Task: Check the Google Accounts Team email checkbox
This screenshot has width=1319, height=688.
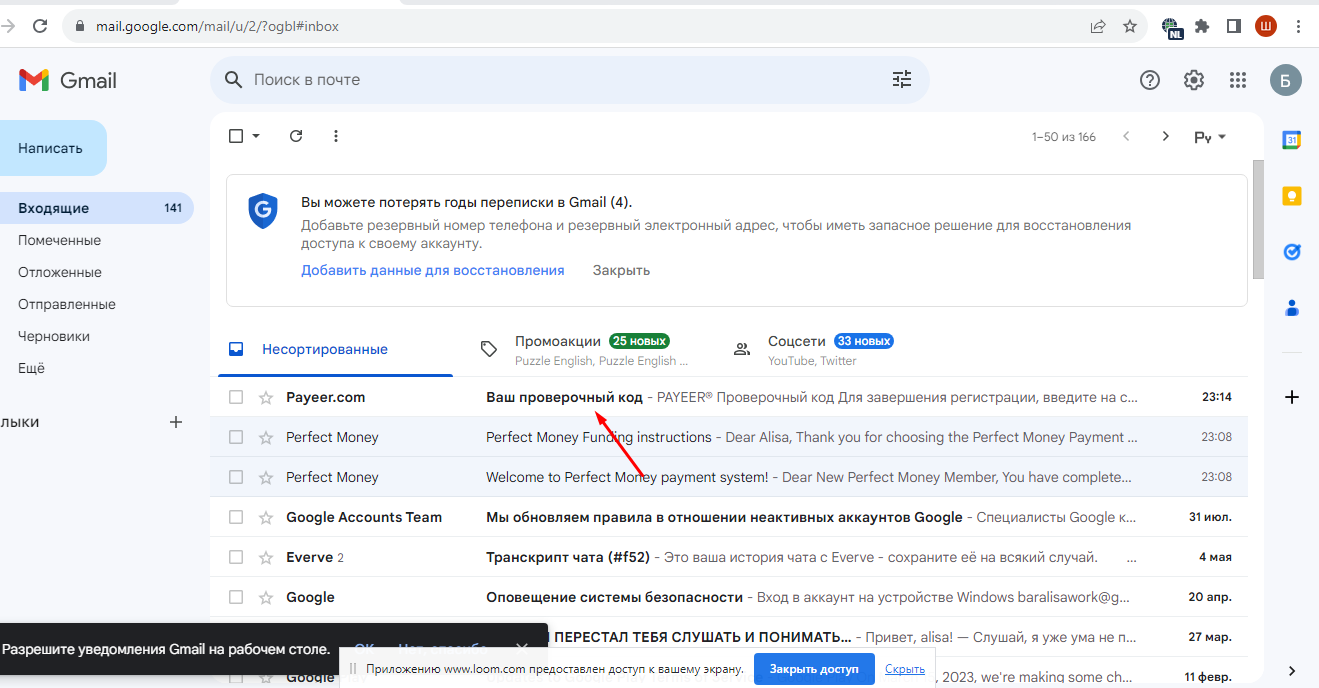Action: pyautogui.click(x=236, y=517)
